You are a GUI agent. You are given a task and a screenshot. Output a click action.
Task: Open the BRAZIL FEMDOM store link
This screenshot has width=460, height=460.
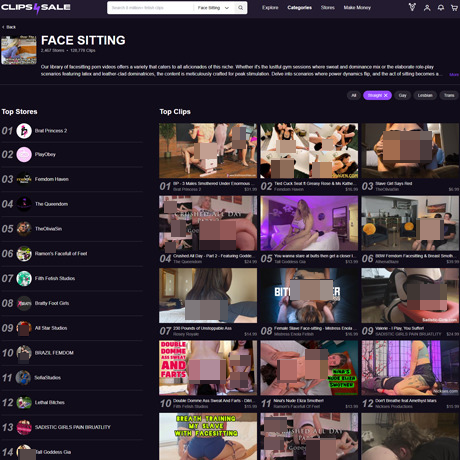point(54,353)
